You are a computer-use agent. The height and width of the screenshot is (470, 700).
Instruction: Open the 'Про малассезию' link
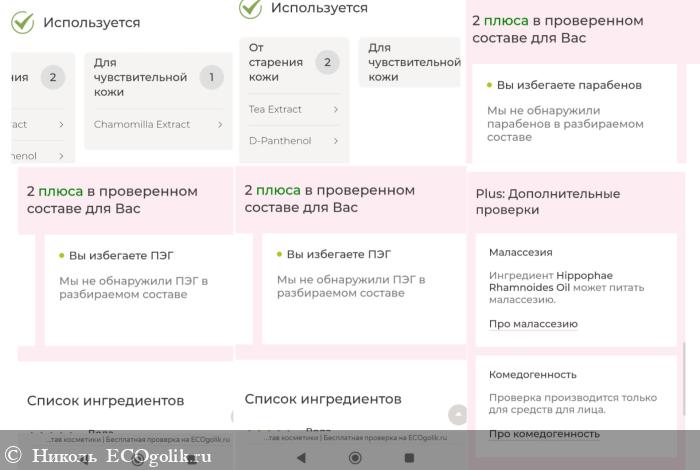pyautogui.click(x=533, y=324)
